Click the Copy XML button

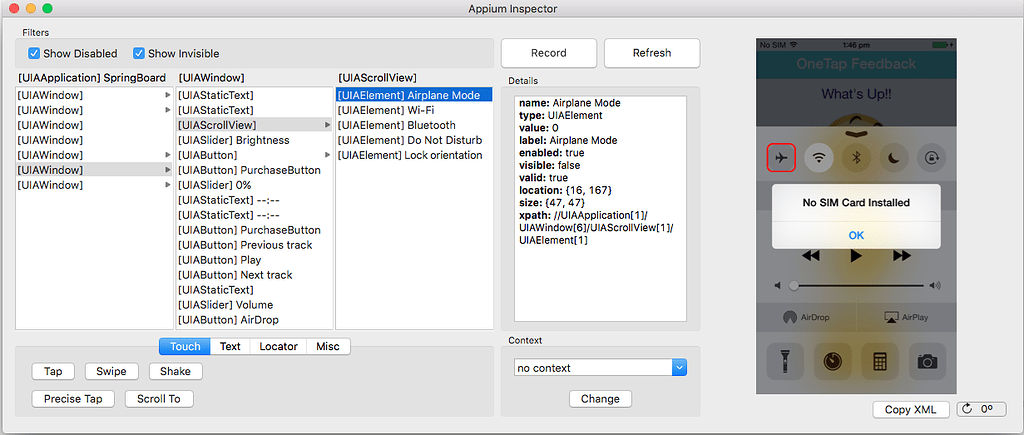(910, 409)
